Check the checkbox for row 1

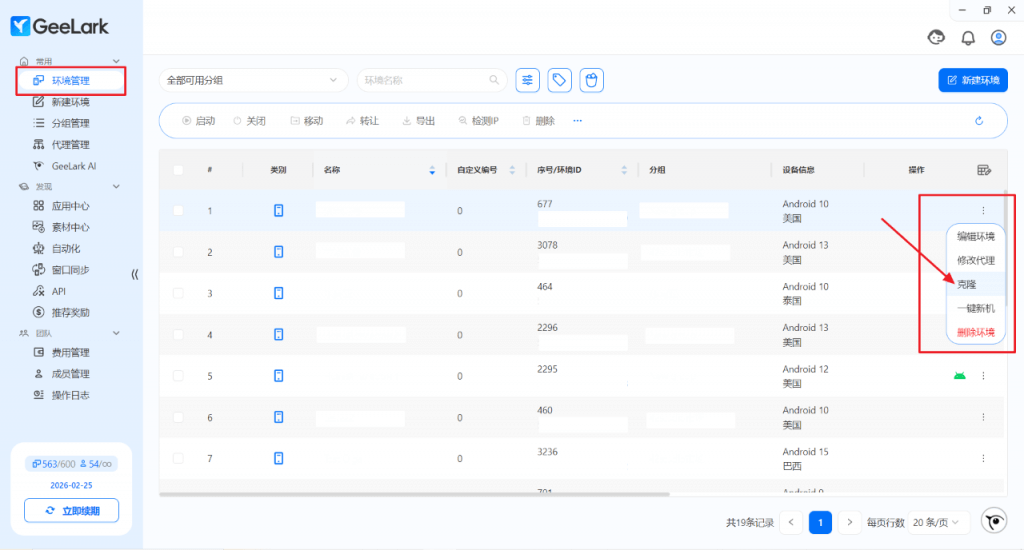pyautogui.click(x=178, y=211)
